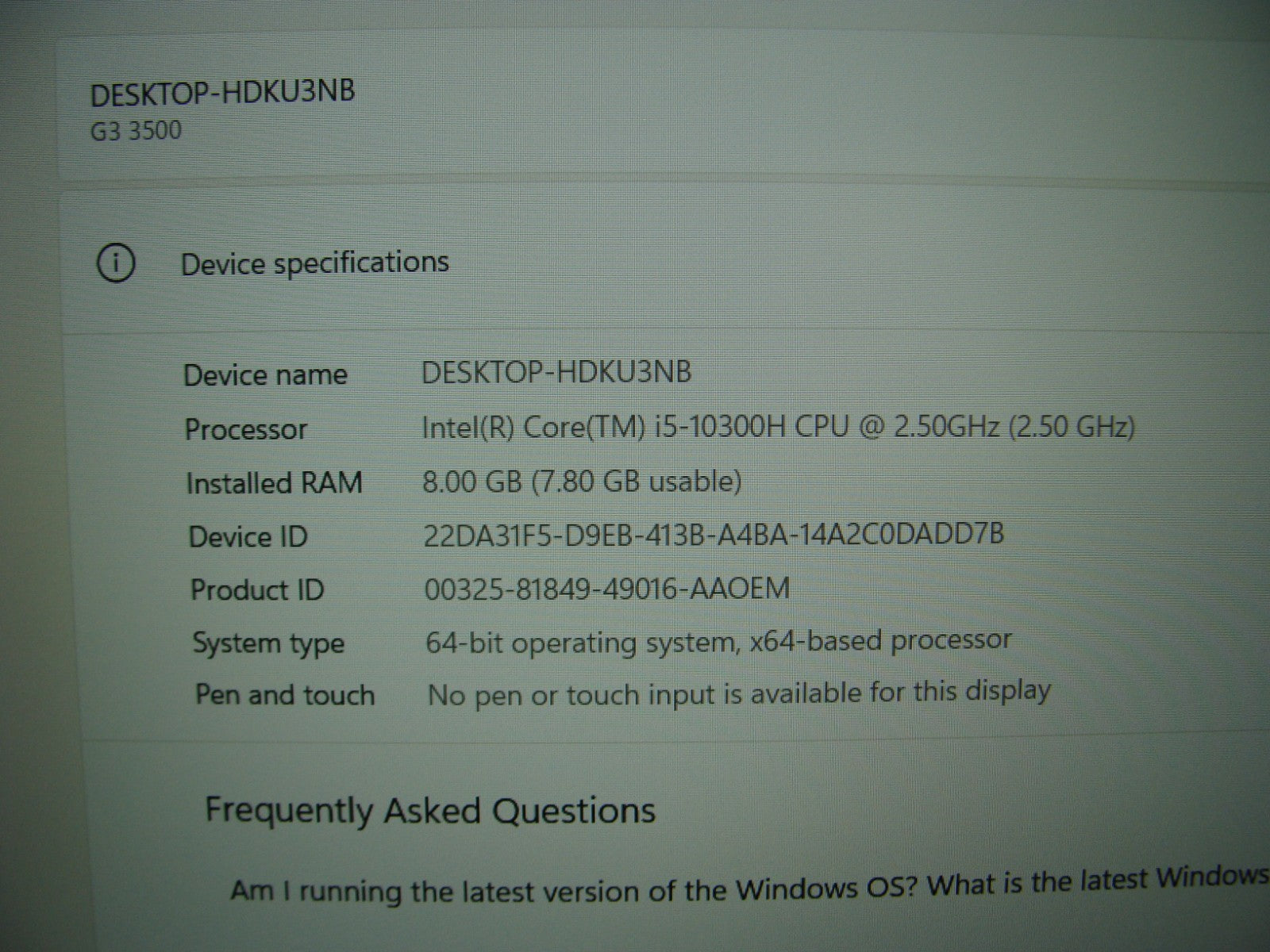Click the Device name value DESKTOP-HDKU3NB

[x=556, y=371]
